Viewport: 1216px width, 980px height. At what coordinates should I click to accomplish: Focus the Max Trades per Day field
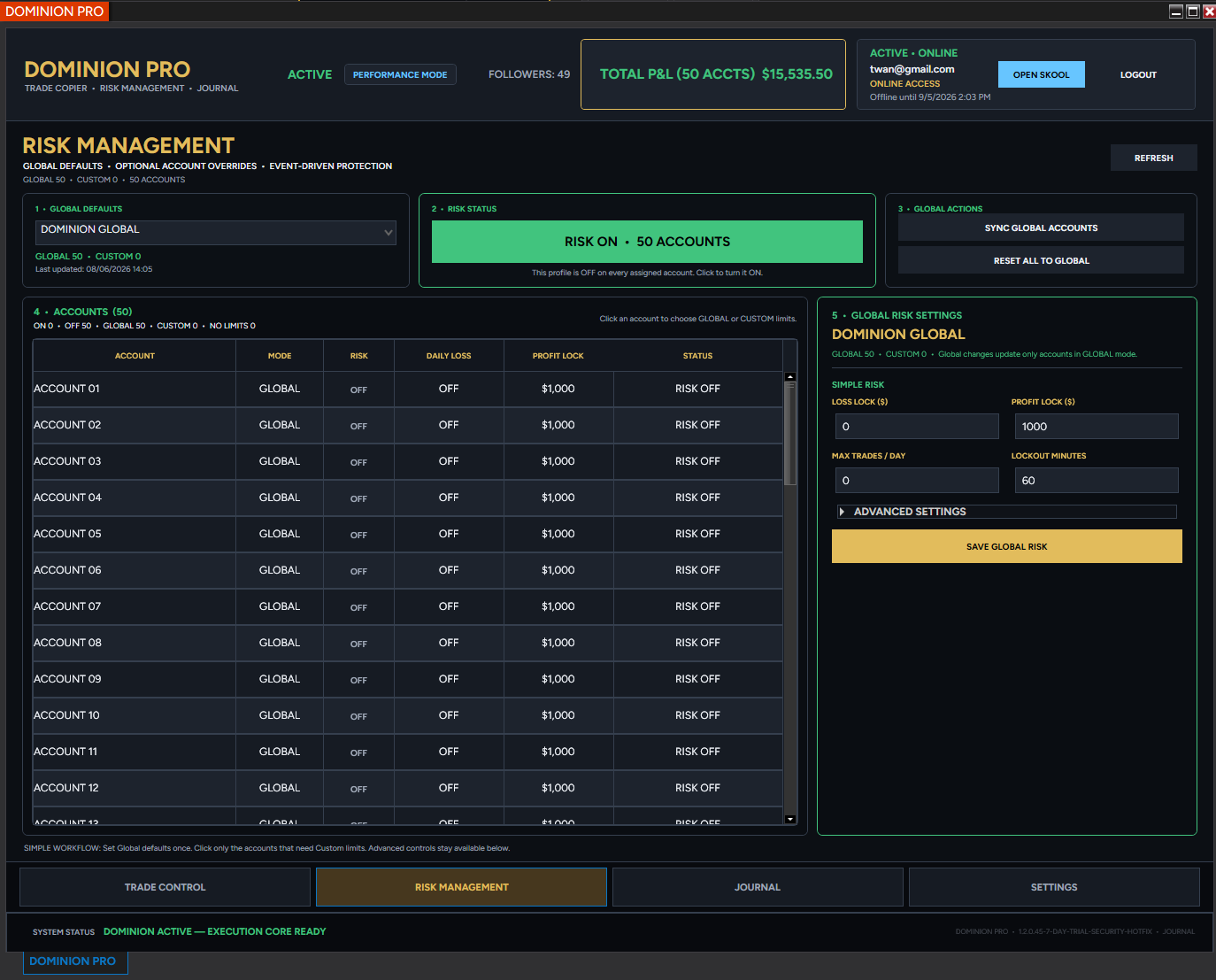click(917, 480)
